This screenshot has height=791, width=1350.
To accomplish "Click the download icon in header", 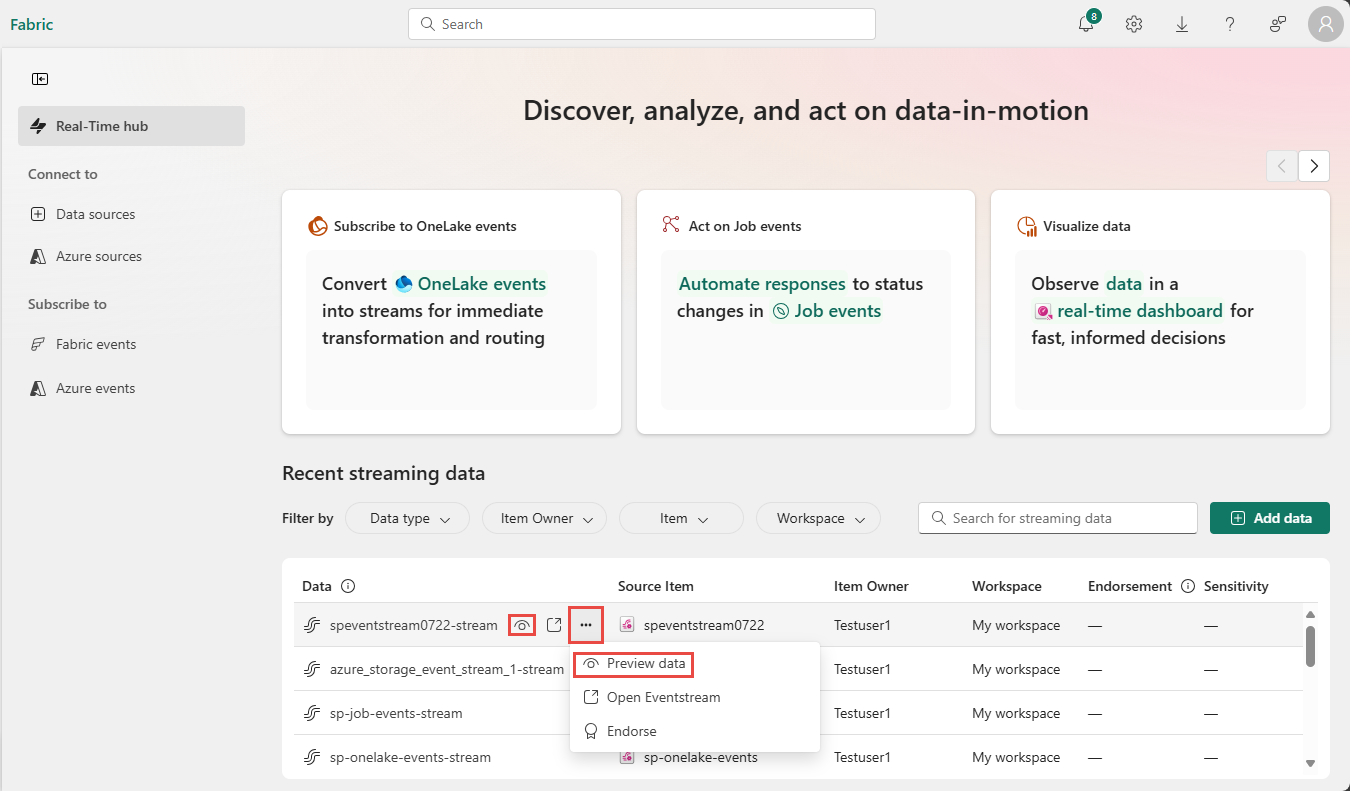I will pyautogui.click(x=1182, y=24).
